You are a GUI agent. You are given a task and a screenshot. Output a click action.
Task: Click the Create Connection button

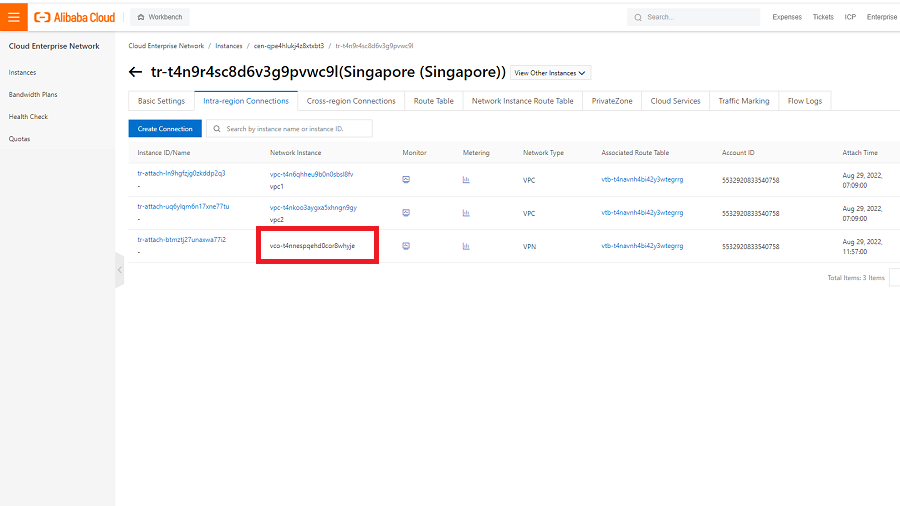pyautogui.click(x=165, y=129)
